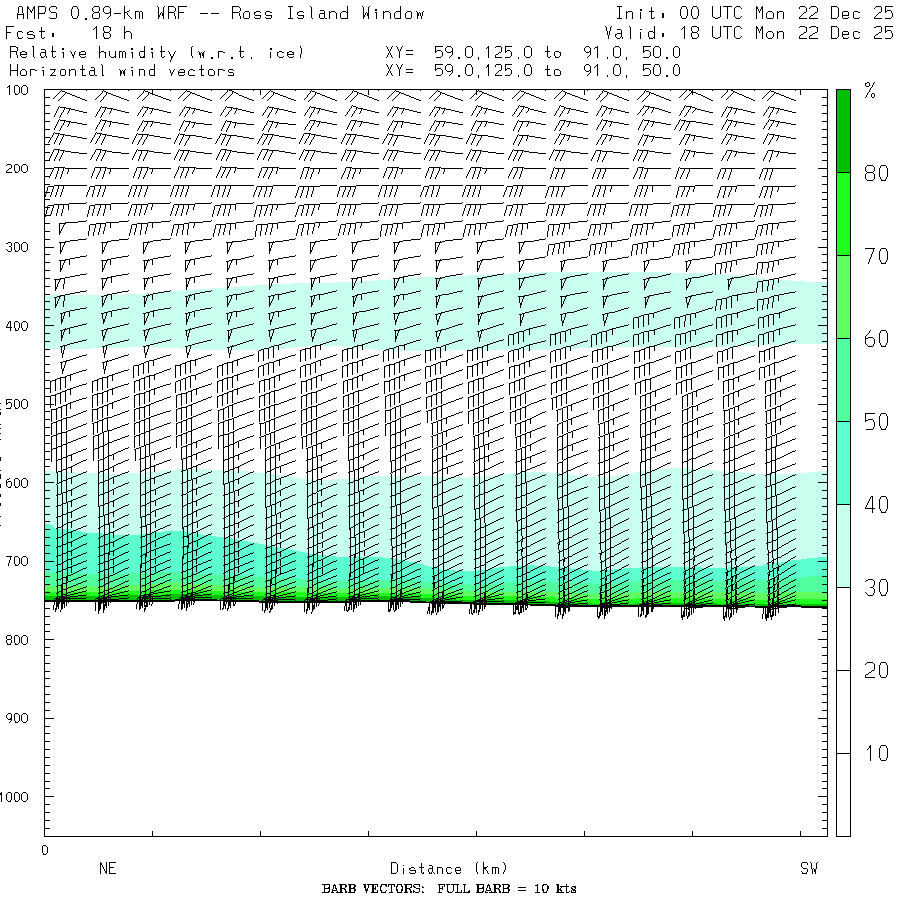
Task: Click the 'Valid: 18 UTC Mon 22 Dec 25' text
Action: 749,33
